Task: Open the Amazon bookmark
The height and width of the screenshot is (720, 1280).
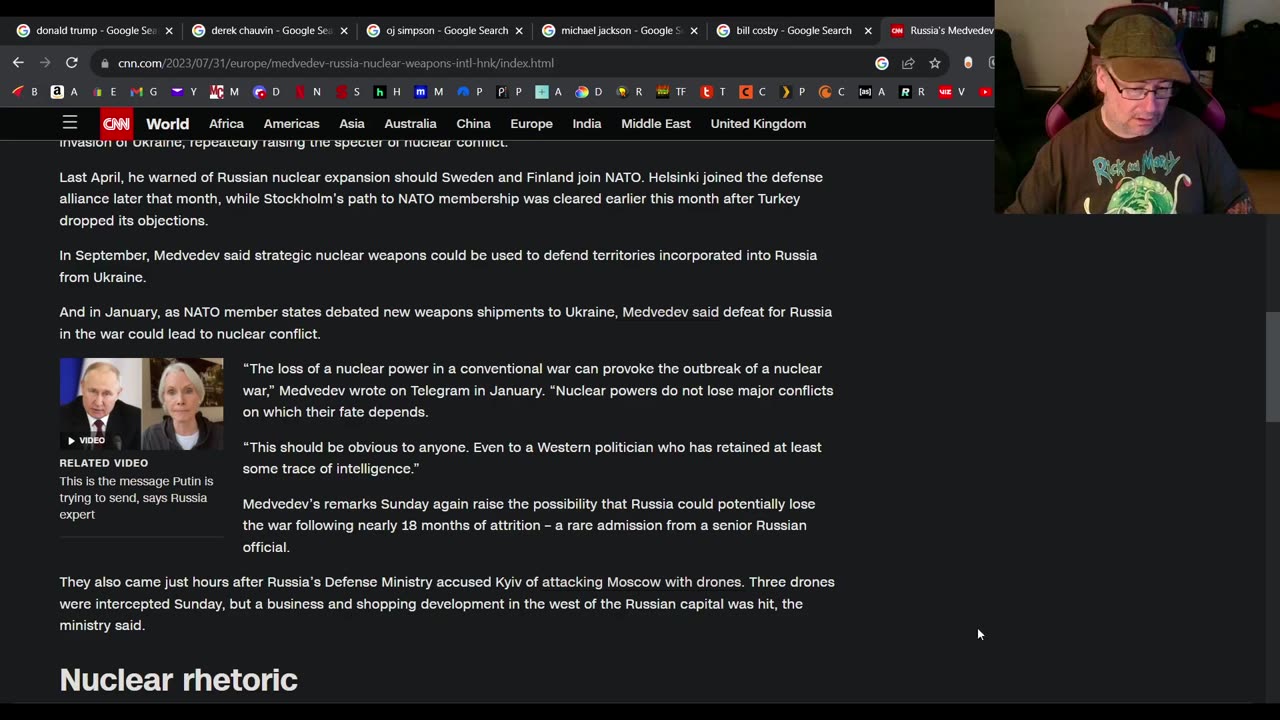Action: coord(64,92)
